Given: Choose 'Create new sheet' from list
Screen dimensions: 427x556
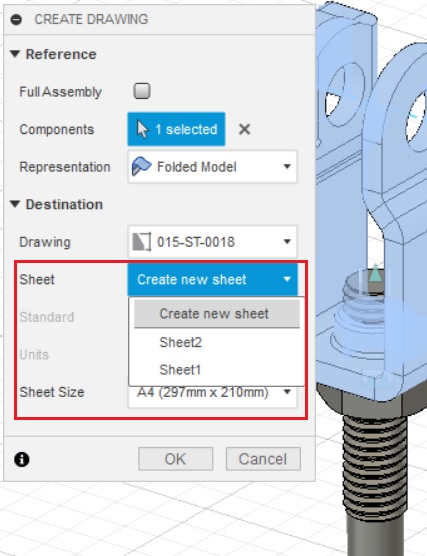Looking at the screenshot, I should tap(217, 313).
